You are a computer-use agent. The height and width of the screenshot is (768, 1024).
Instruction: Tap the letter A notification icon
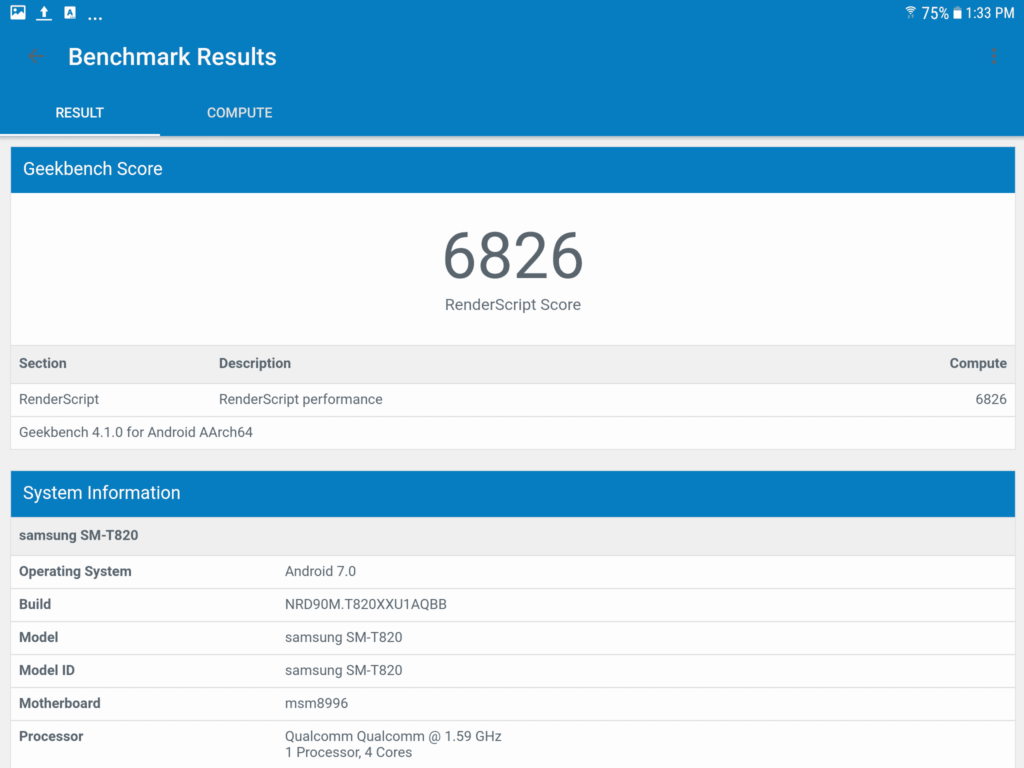point(70,13)
